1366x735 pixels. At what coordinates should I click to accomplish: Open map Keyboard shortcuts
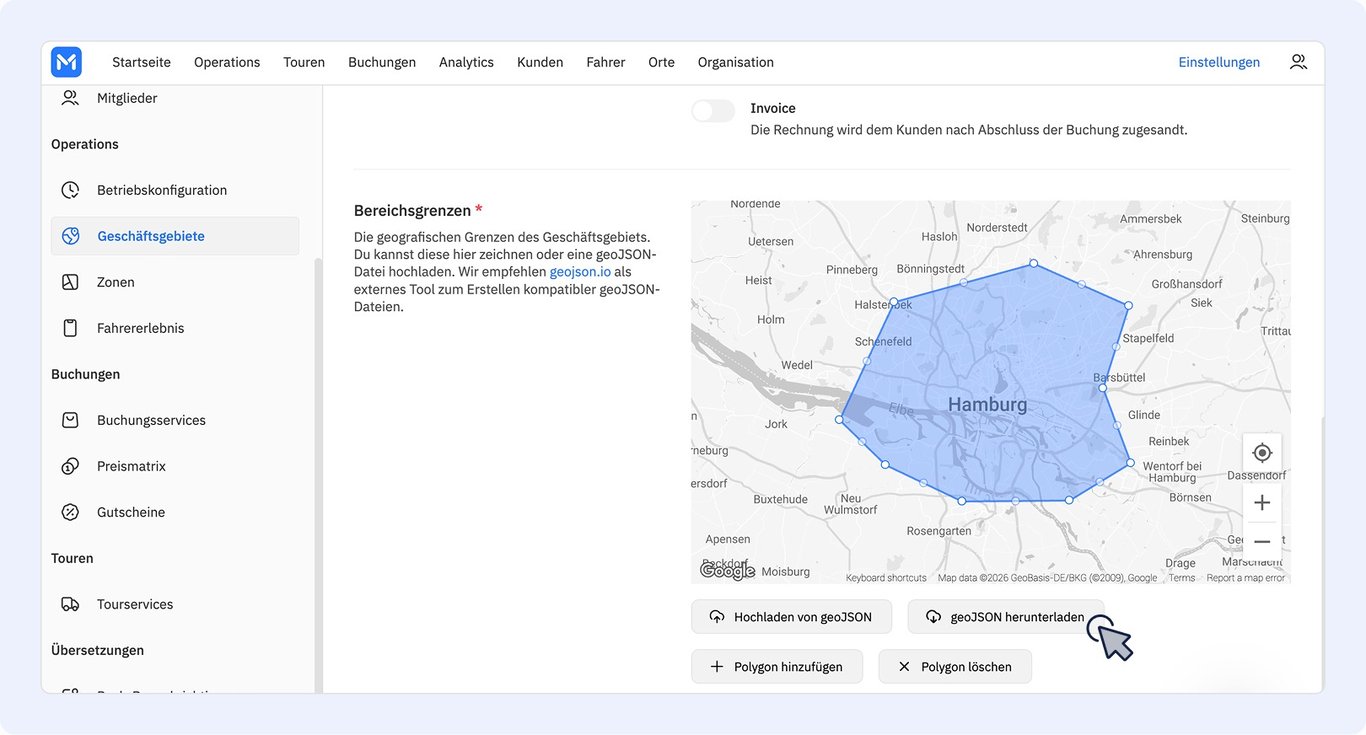[x=886, y=578]
